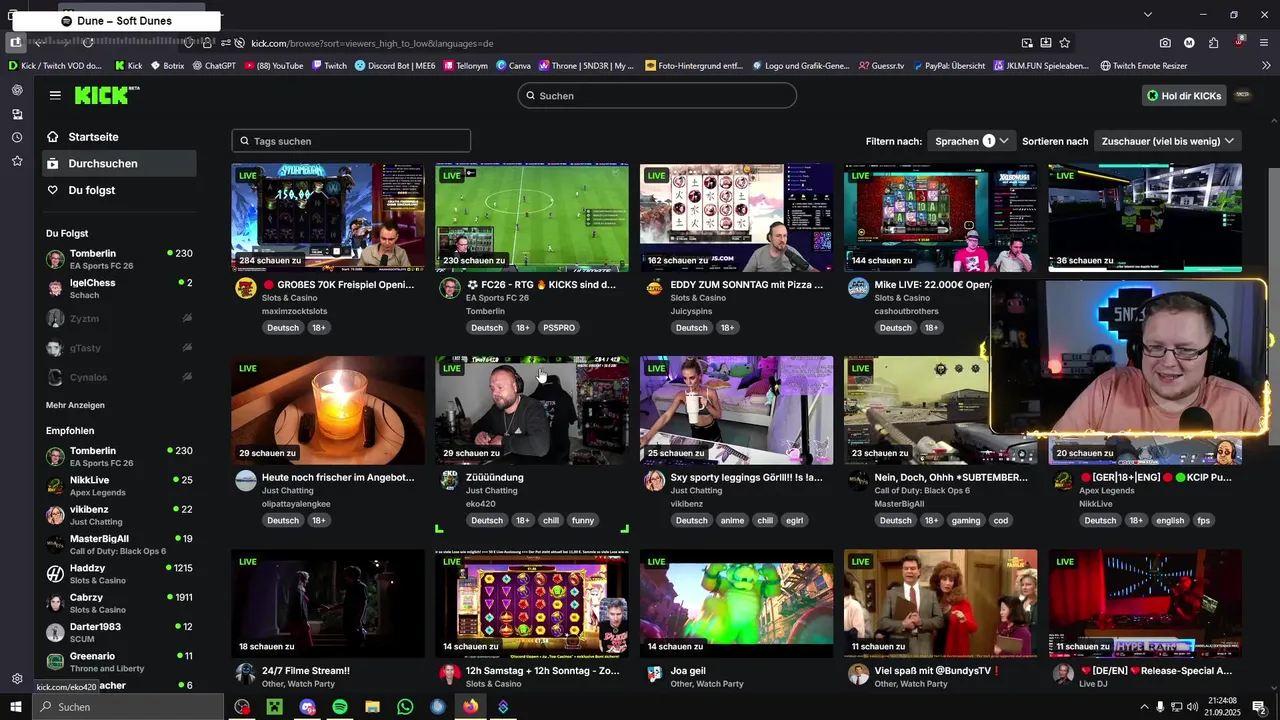Screen dimensions: 1280x720
Task: Click cashoutbrothers channel name
Action: [x=906, y=311]
